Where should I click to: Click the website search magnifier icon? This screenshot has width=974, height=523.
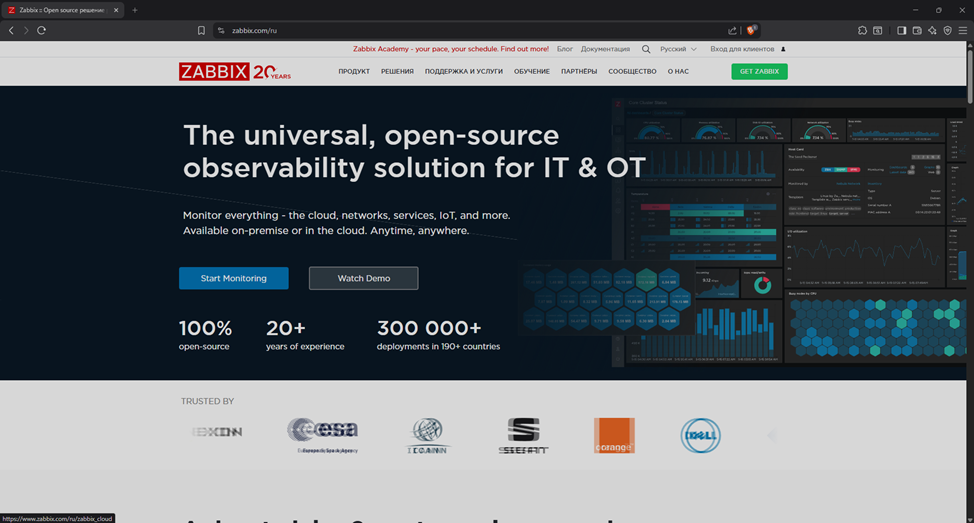(646, 49)
